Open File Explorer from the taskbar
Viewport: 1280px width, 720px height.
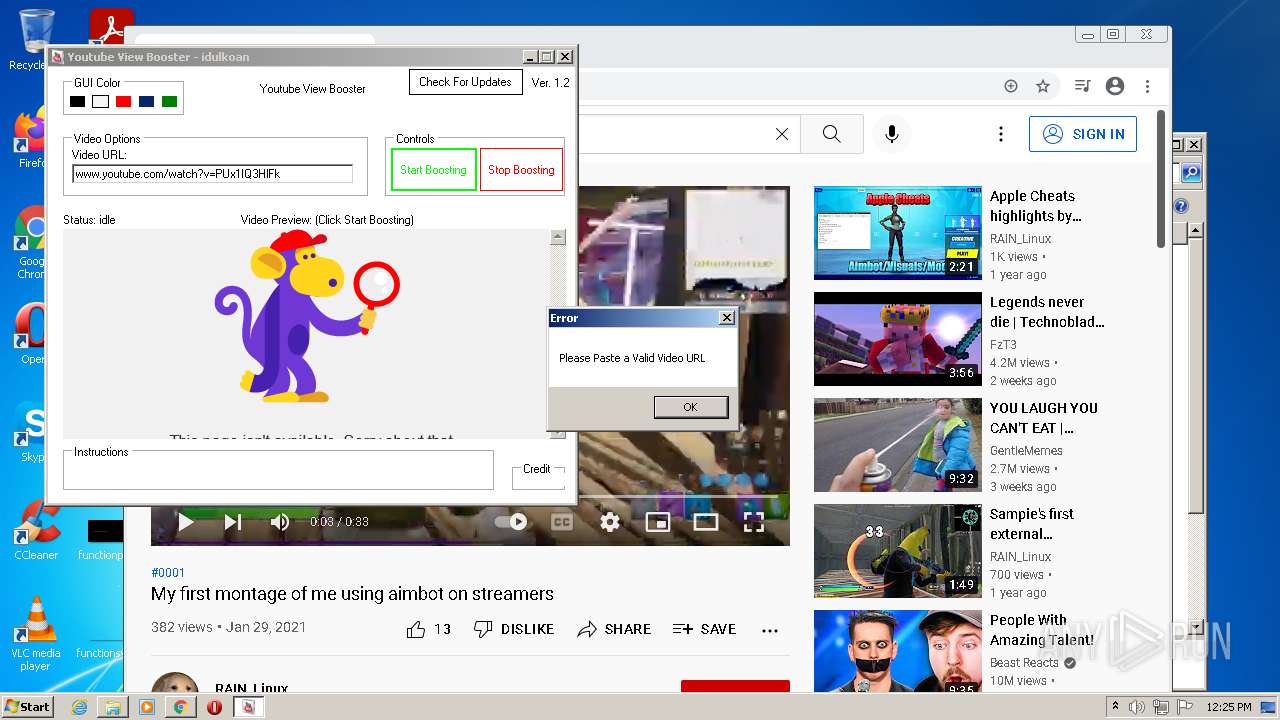click(113, 707)
